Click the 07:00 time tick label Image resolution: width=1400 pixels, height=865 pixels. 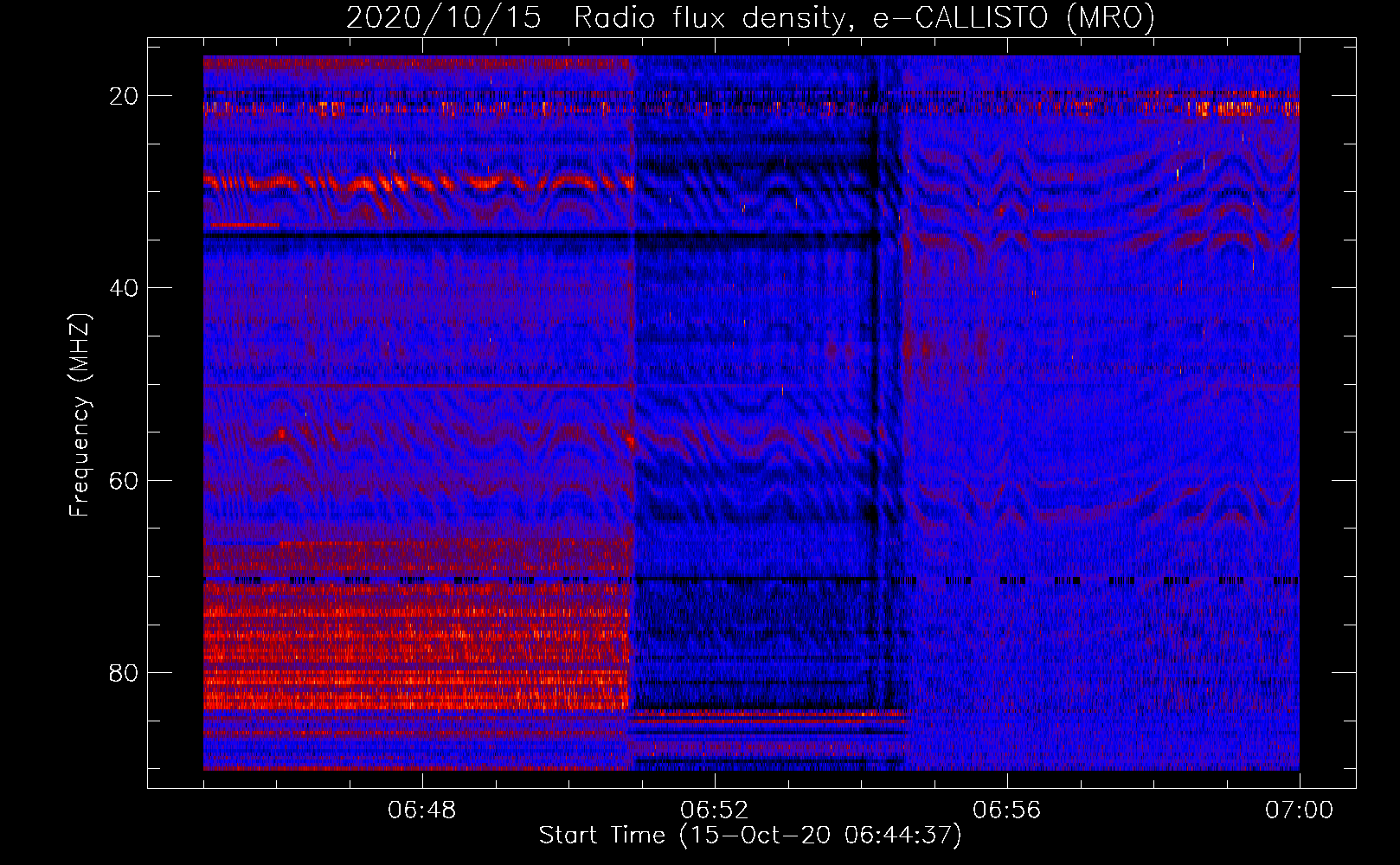pos(1300,811)
